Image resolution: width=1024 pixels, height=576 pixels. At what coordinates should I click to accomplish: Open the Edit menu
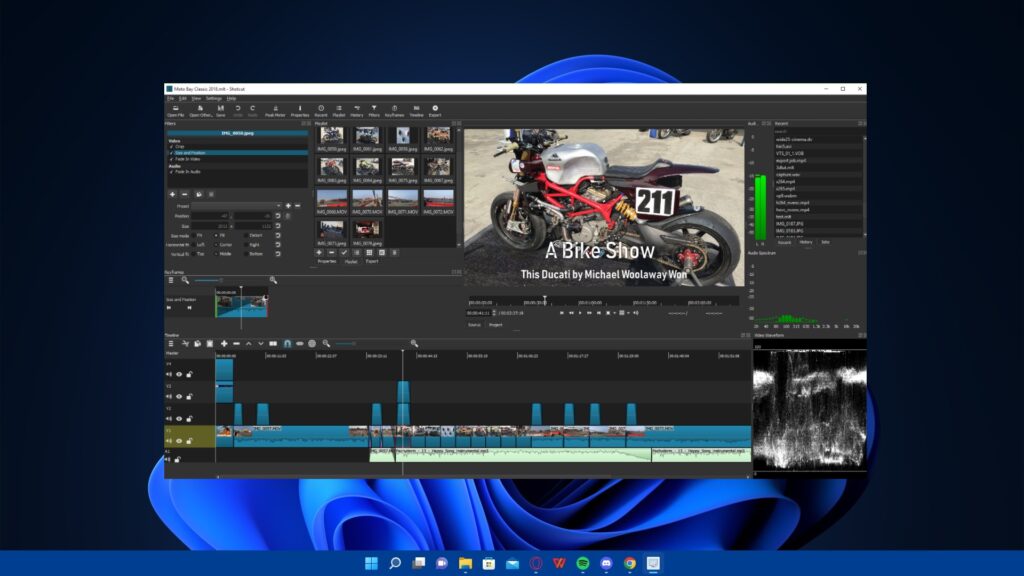[x=183, y=99]
